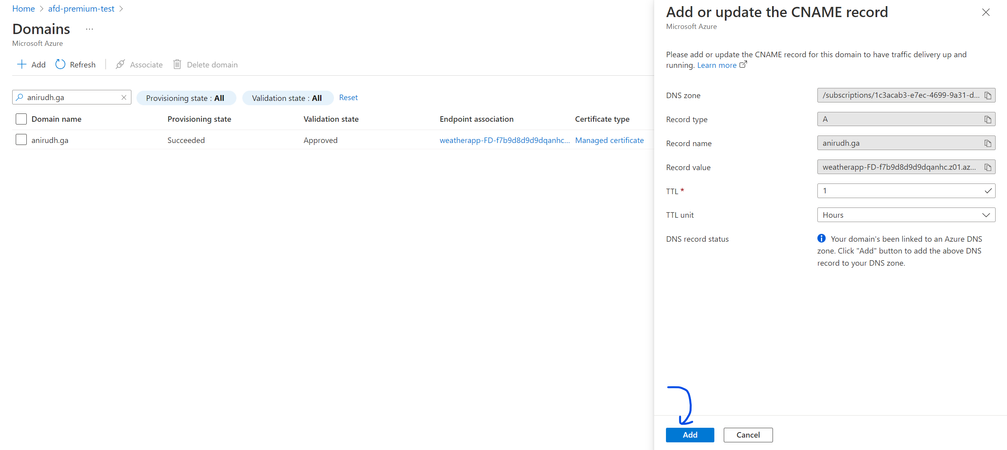This screenshot has height=450, width=1007.
Task: Copy the Record value field
Action: [988, 168]
